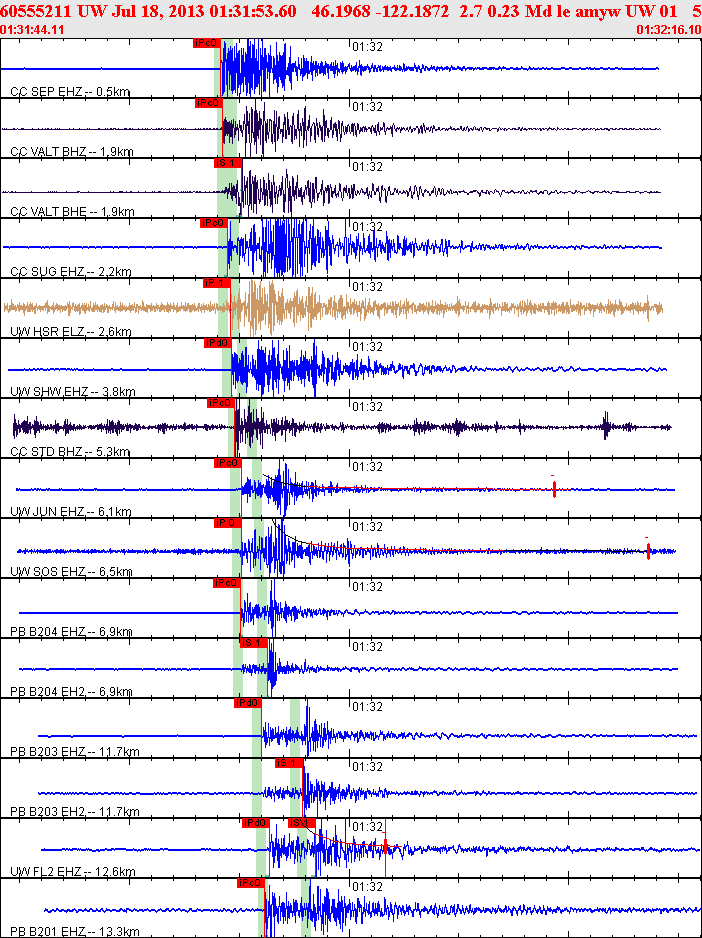Select station label CC STD BHZ -- 5.3km
Screen dimensions: 702x938
pyautogui.click(x=70, y=452)
